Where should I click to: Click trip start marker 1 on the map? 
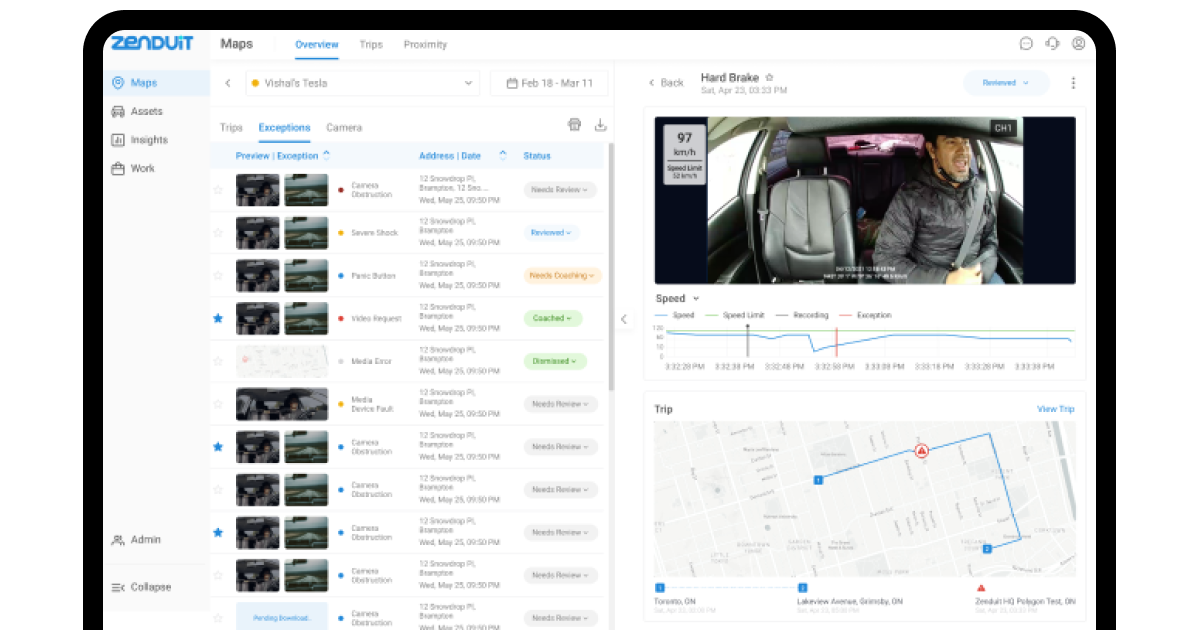point(818,480)
